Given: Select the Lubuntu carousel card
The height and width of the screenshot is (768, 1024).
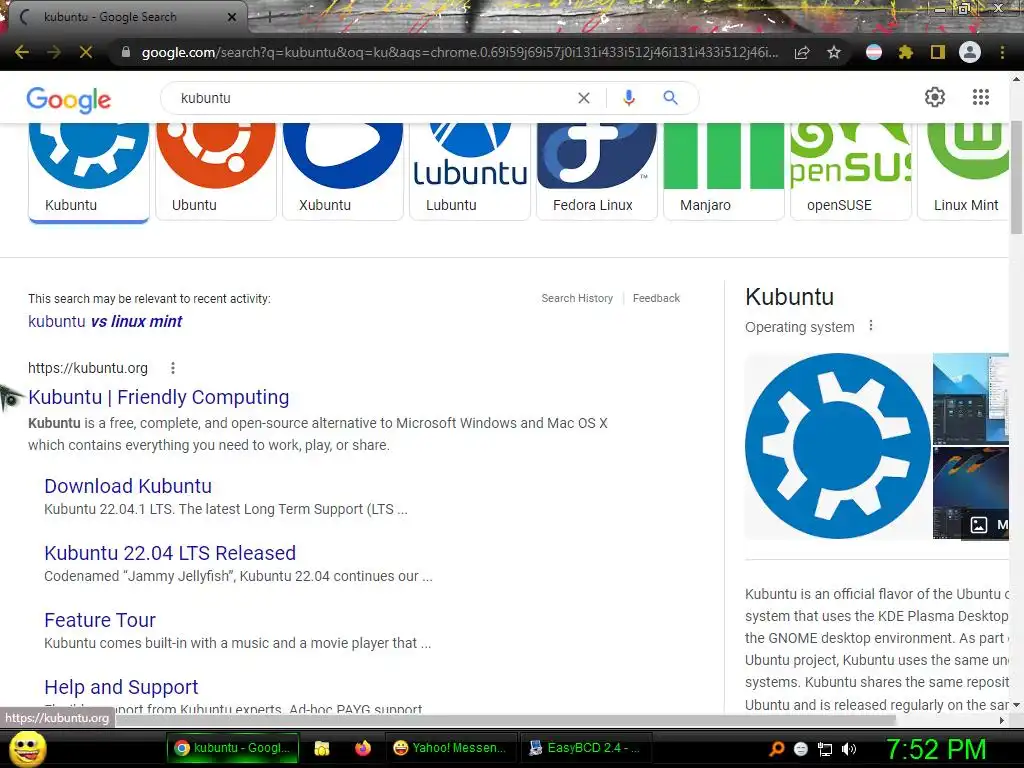Looking at the screenshot, I should pyautogui.click(x=470, y=171).
